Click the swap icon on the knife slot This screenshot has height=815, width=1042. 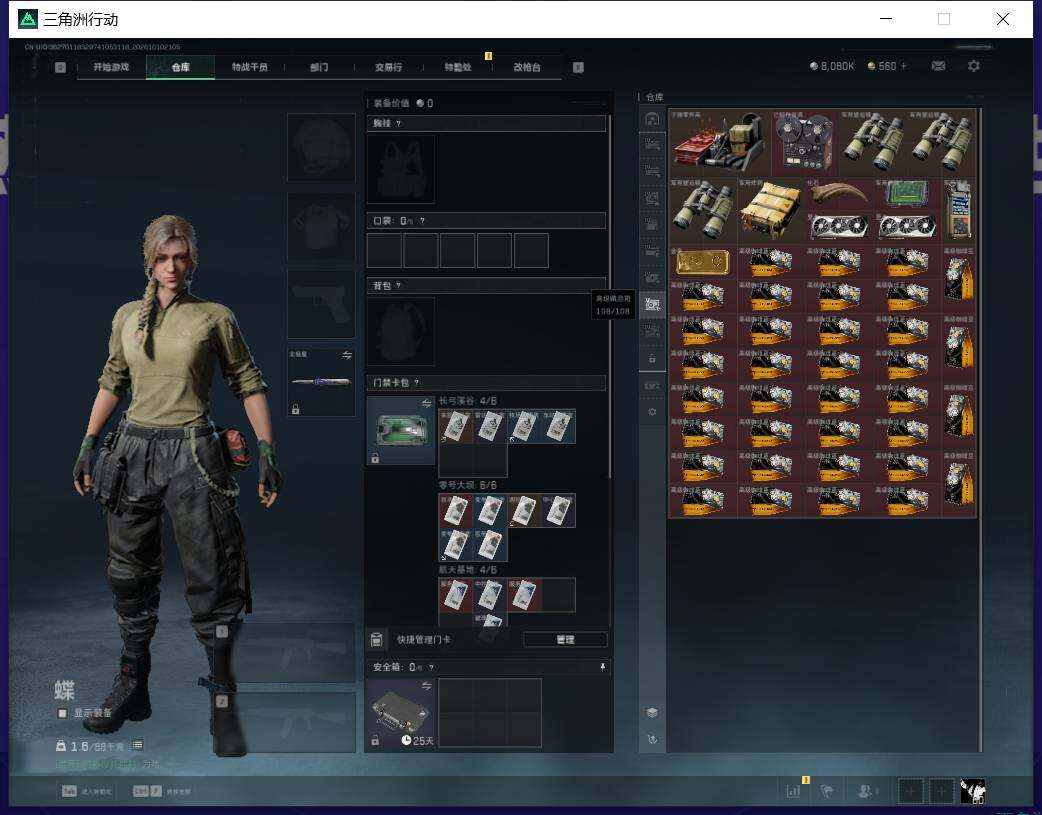347,355
